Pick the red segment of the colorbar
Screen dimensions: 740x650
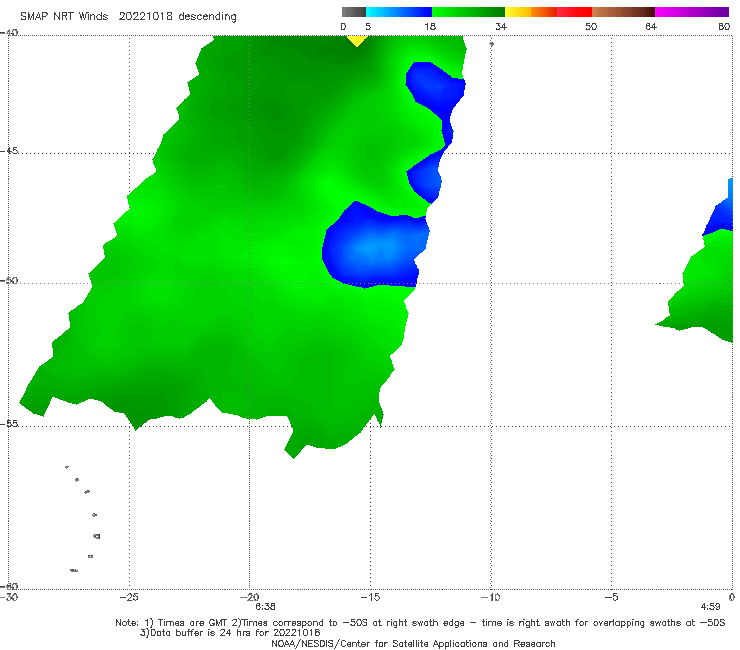574,12
